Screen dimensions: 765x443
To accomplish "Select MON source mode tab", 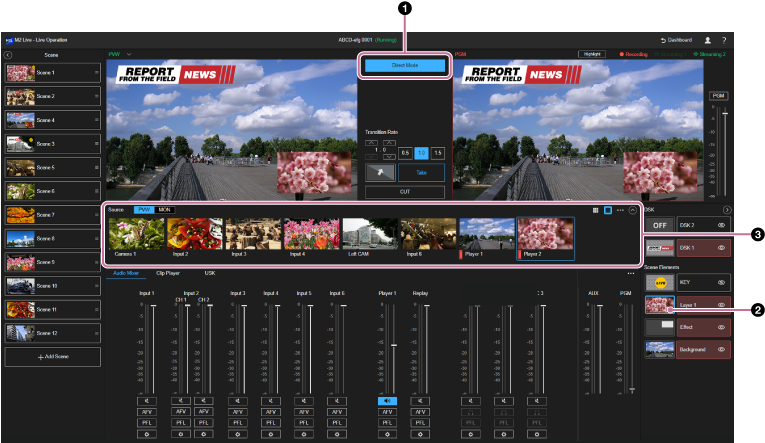I will (x=164, y=210).
